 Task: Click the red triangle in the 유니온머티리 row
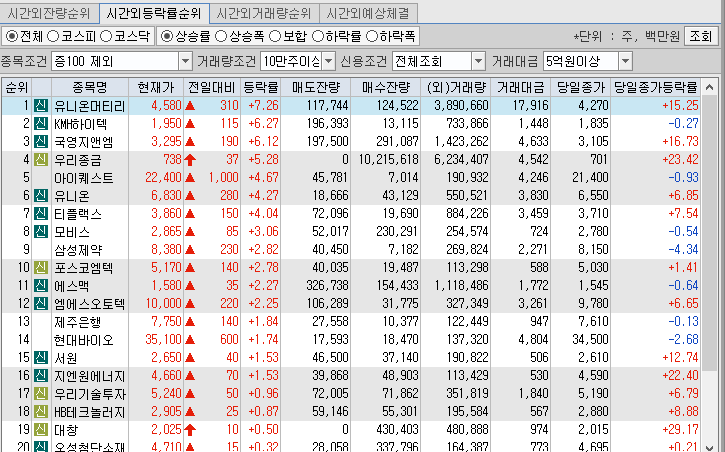click(x=190, y=106)
